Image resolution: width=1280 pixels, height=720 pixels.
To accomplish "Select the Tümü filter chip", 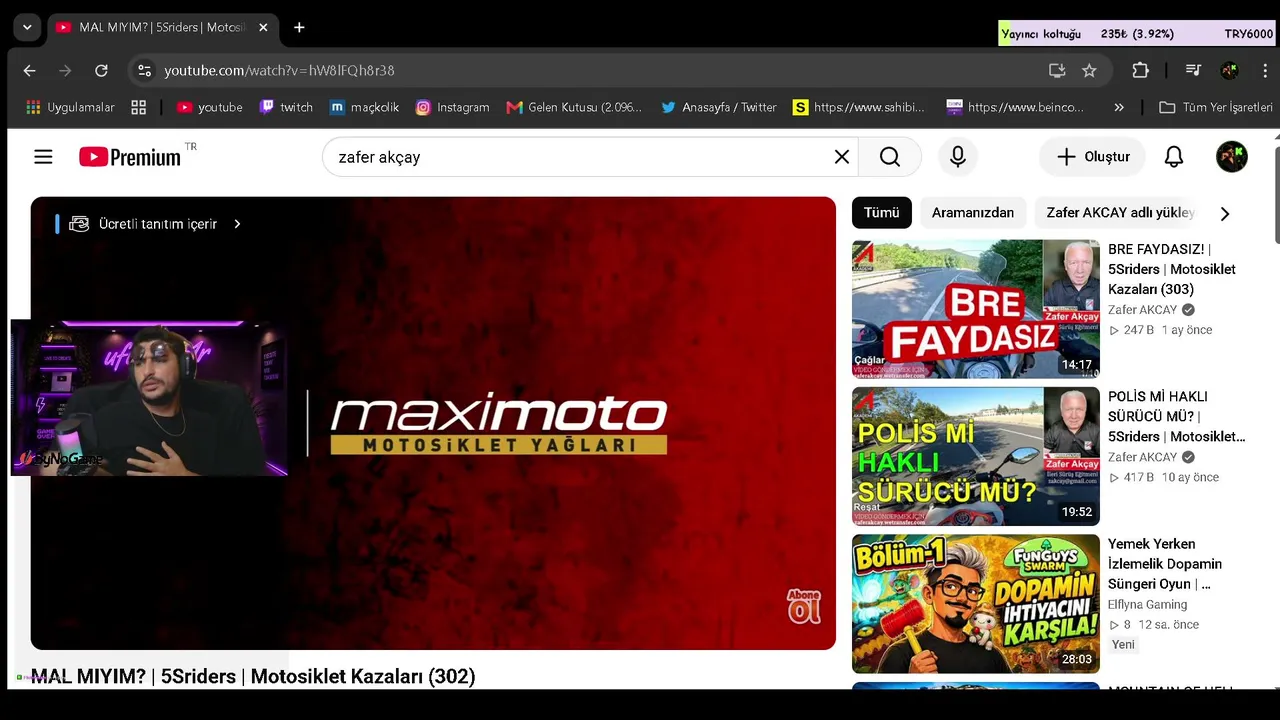I will click(882, 213).
